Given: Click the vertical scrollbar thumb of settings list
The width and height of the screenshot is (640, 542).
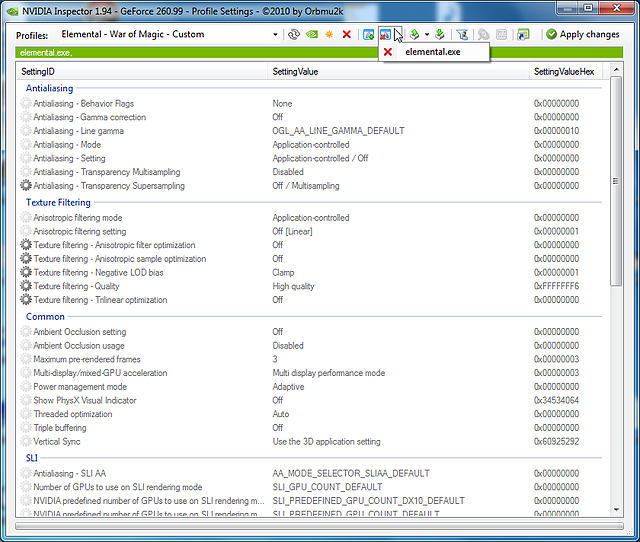Looking at the screenshot, I should coord(616,181).
